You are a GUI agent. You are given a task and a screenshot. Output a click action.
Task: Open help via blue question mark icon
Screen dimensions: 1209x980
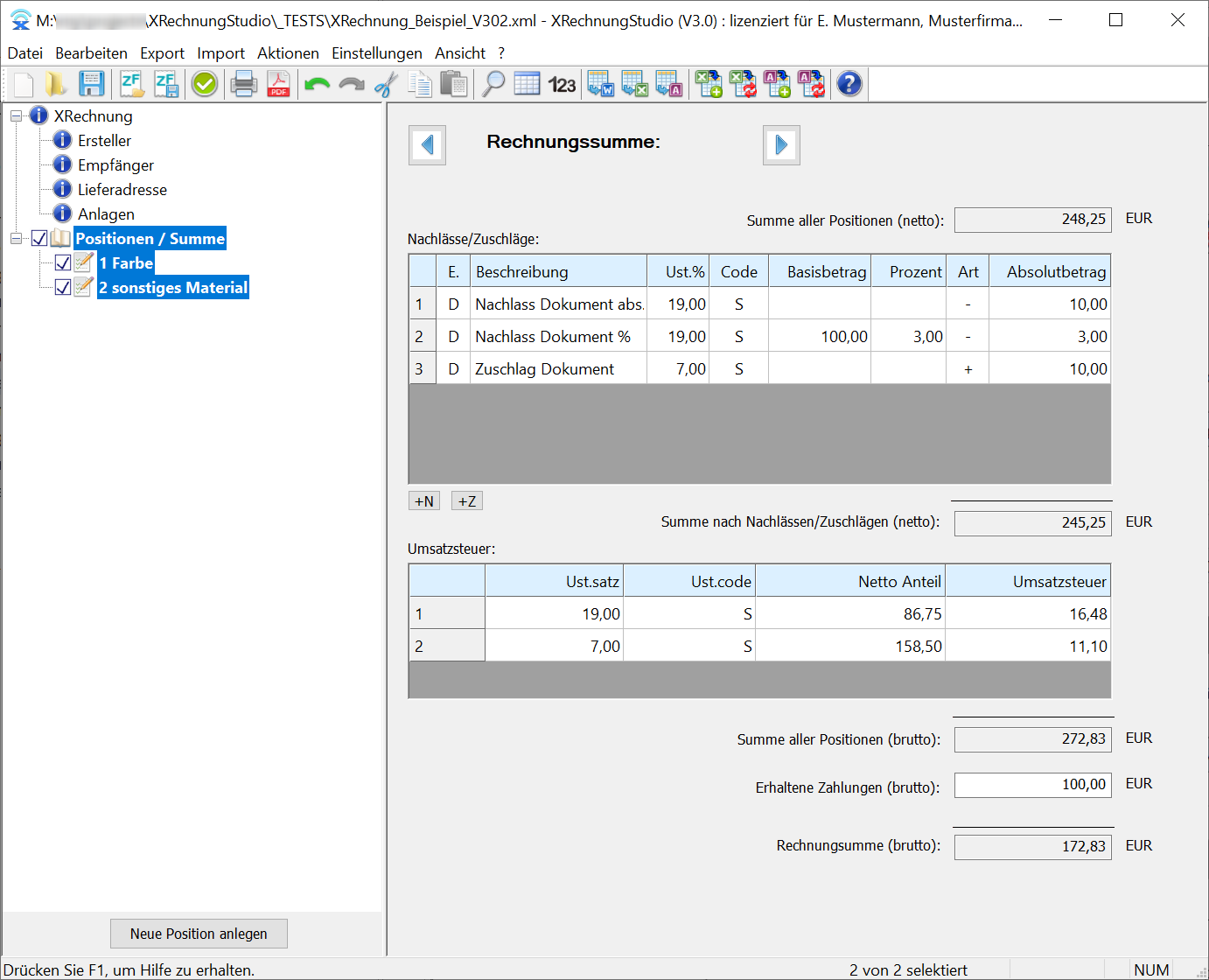coord(849,84)
